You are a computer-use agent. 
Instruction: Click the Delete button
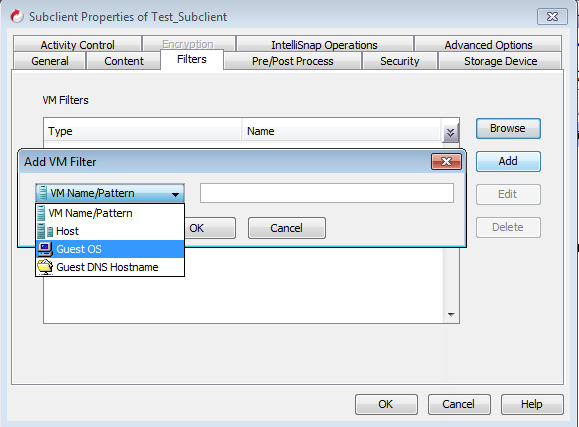508,227
